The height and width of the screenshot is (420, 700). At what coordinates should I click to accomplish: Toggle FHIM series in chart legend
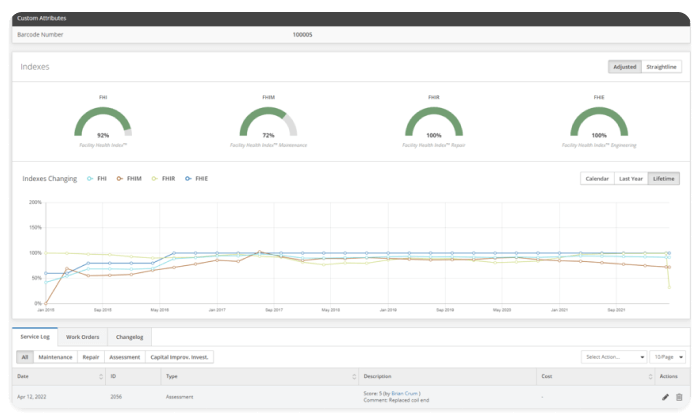[128, 178]
